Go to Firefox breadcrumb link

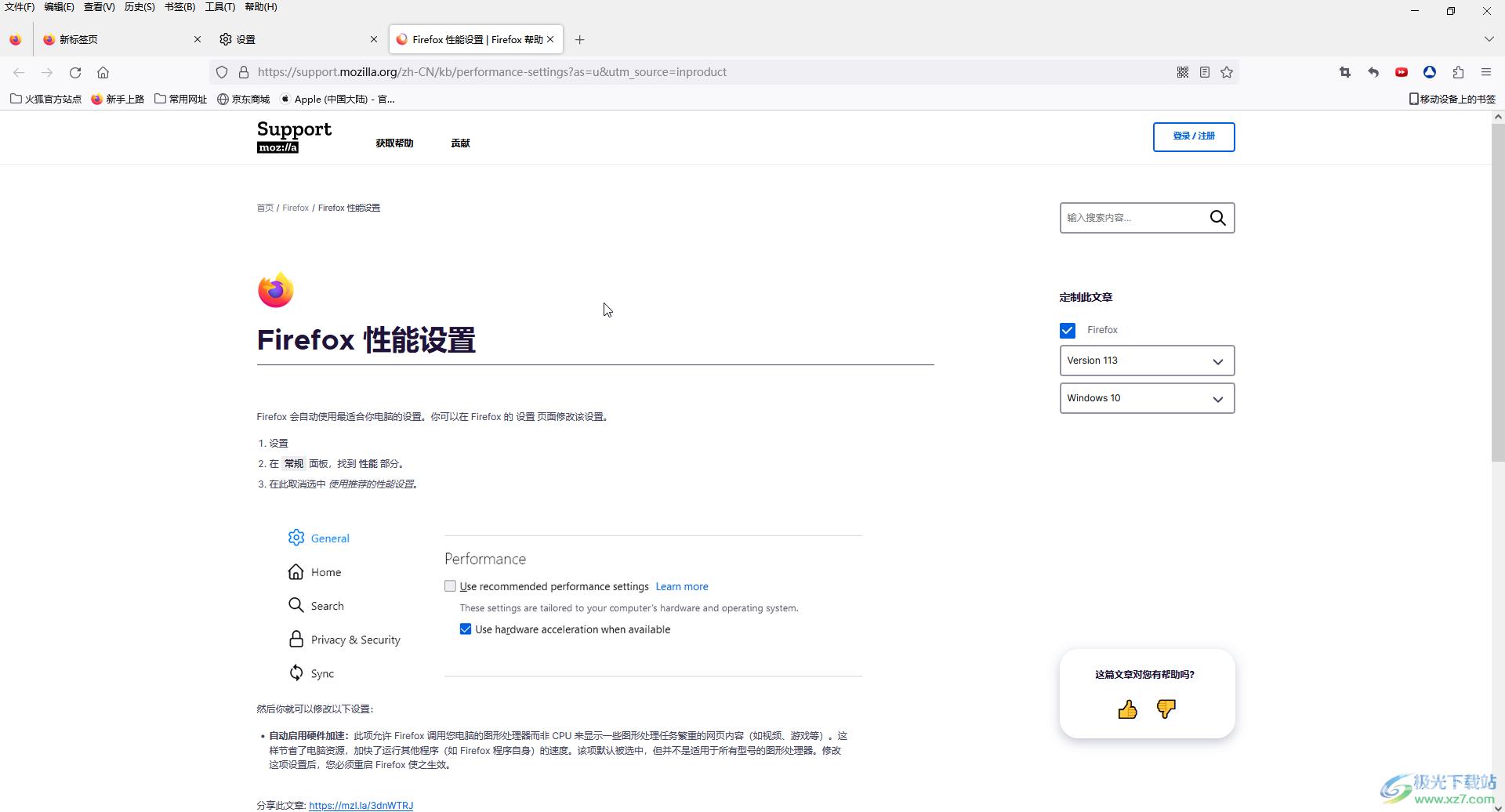pos(296,208)
